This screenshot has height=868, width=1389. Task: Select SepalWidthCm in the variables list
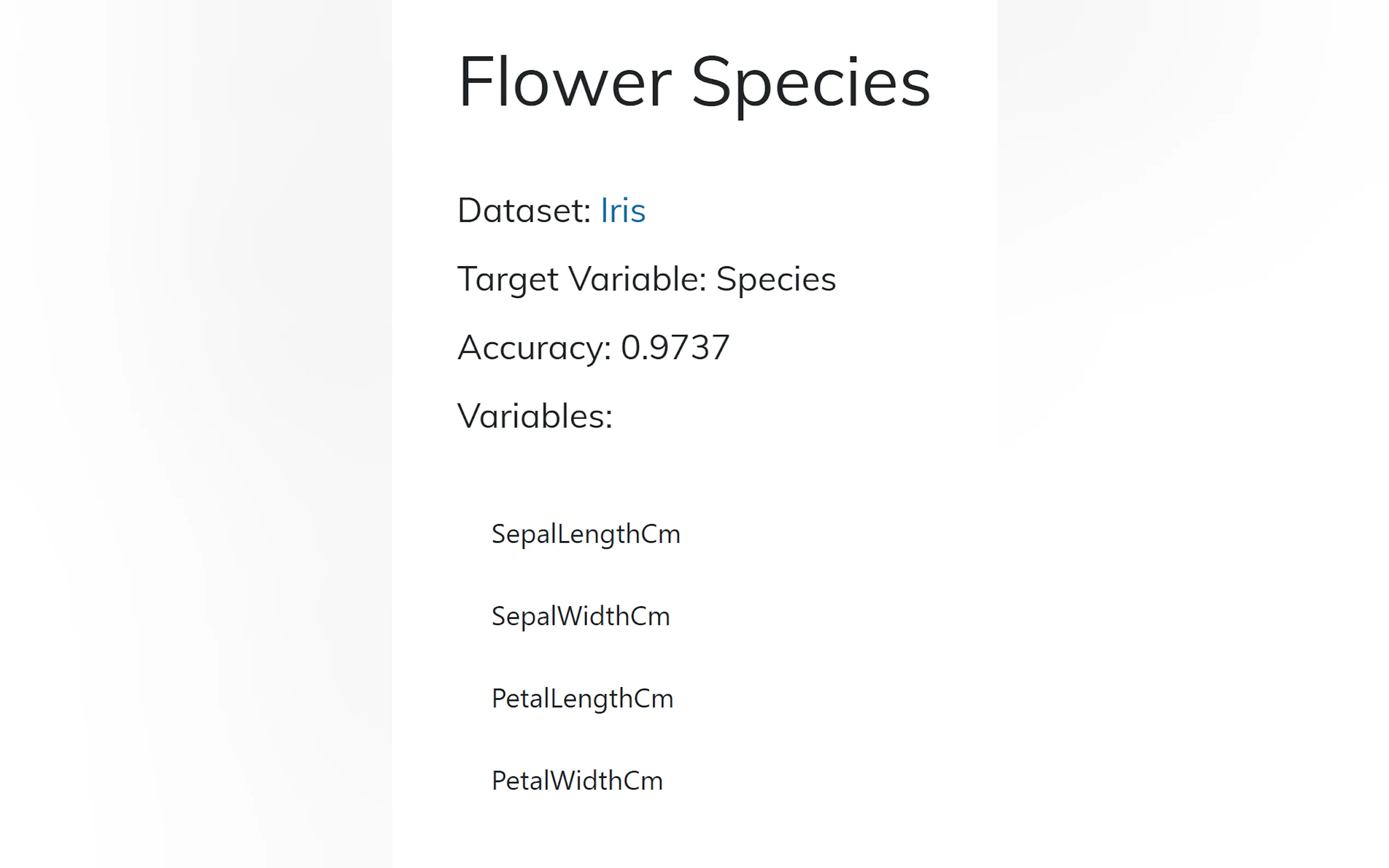[581, 617]
